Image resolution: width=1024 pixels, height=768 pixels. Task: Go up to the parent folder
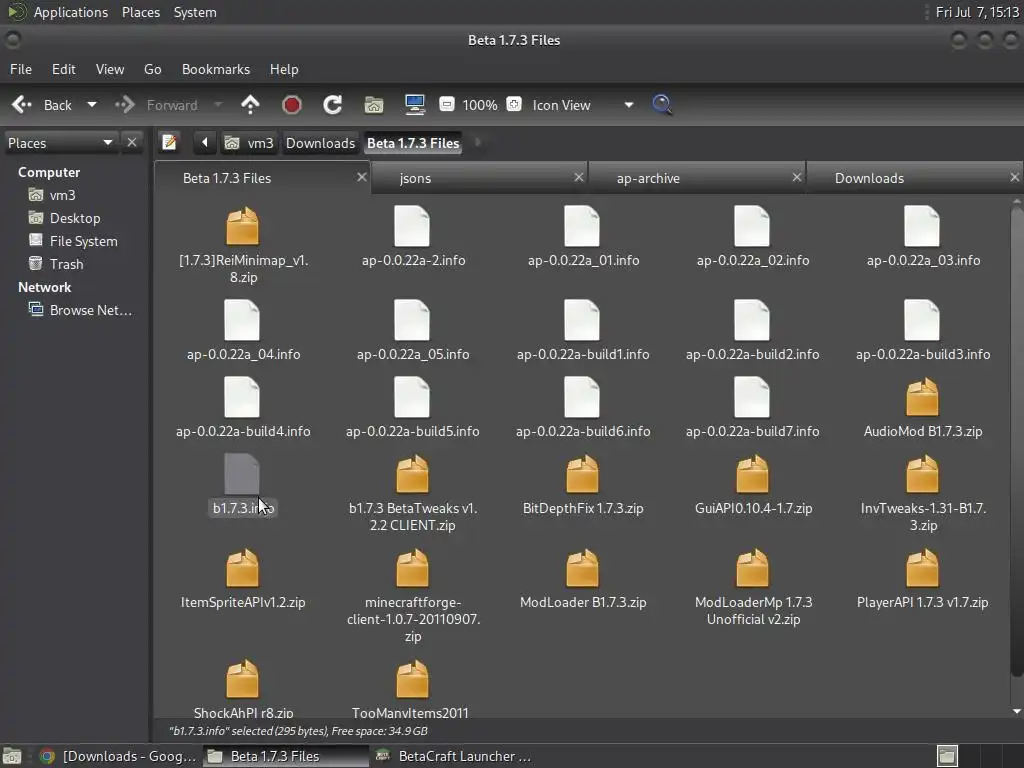250,104
